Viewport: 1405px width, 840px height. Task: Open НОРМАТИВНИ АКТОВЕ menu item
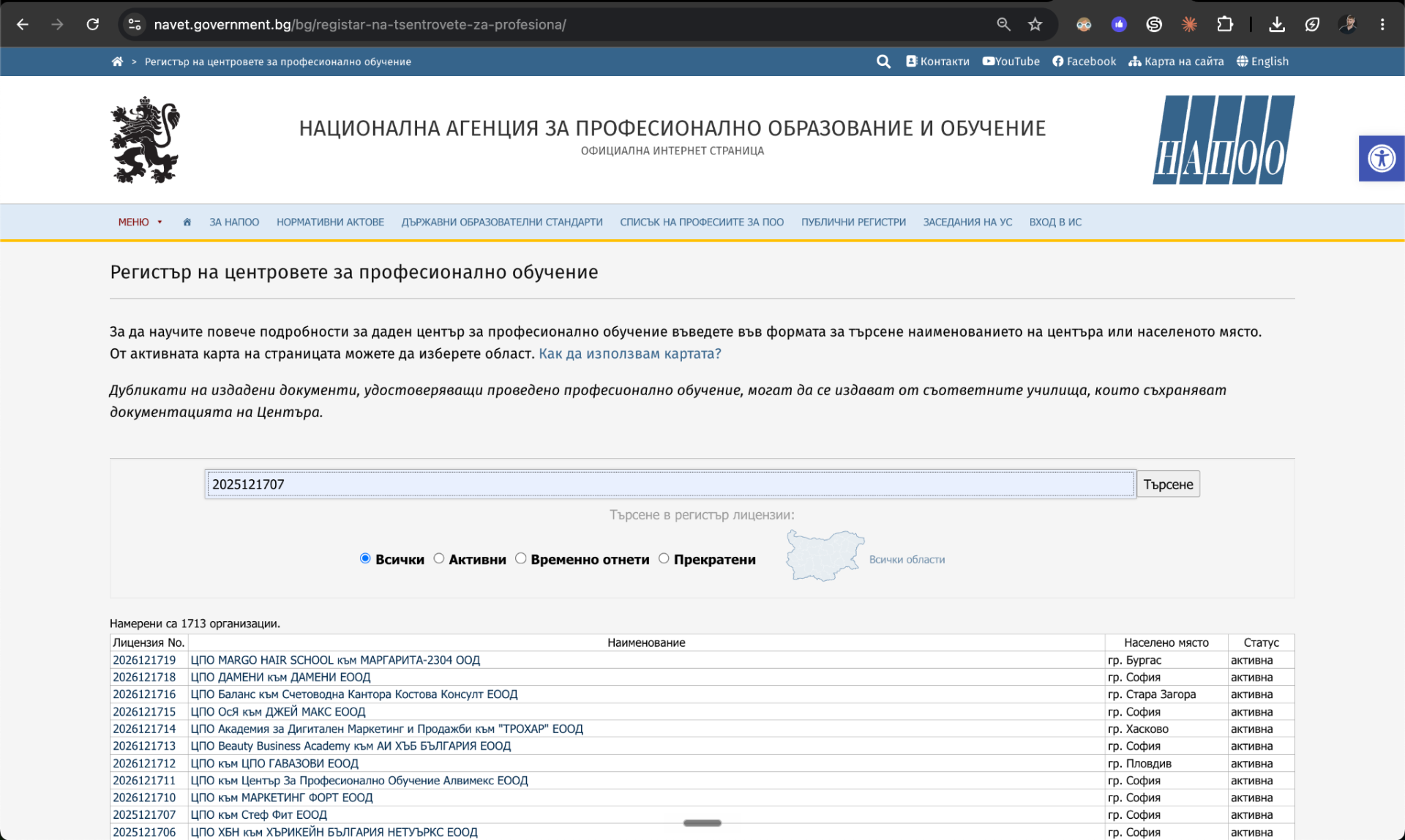(330, 222)
